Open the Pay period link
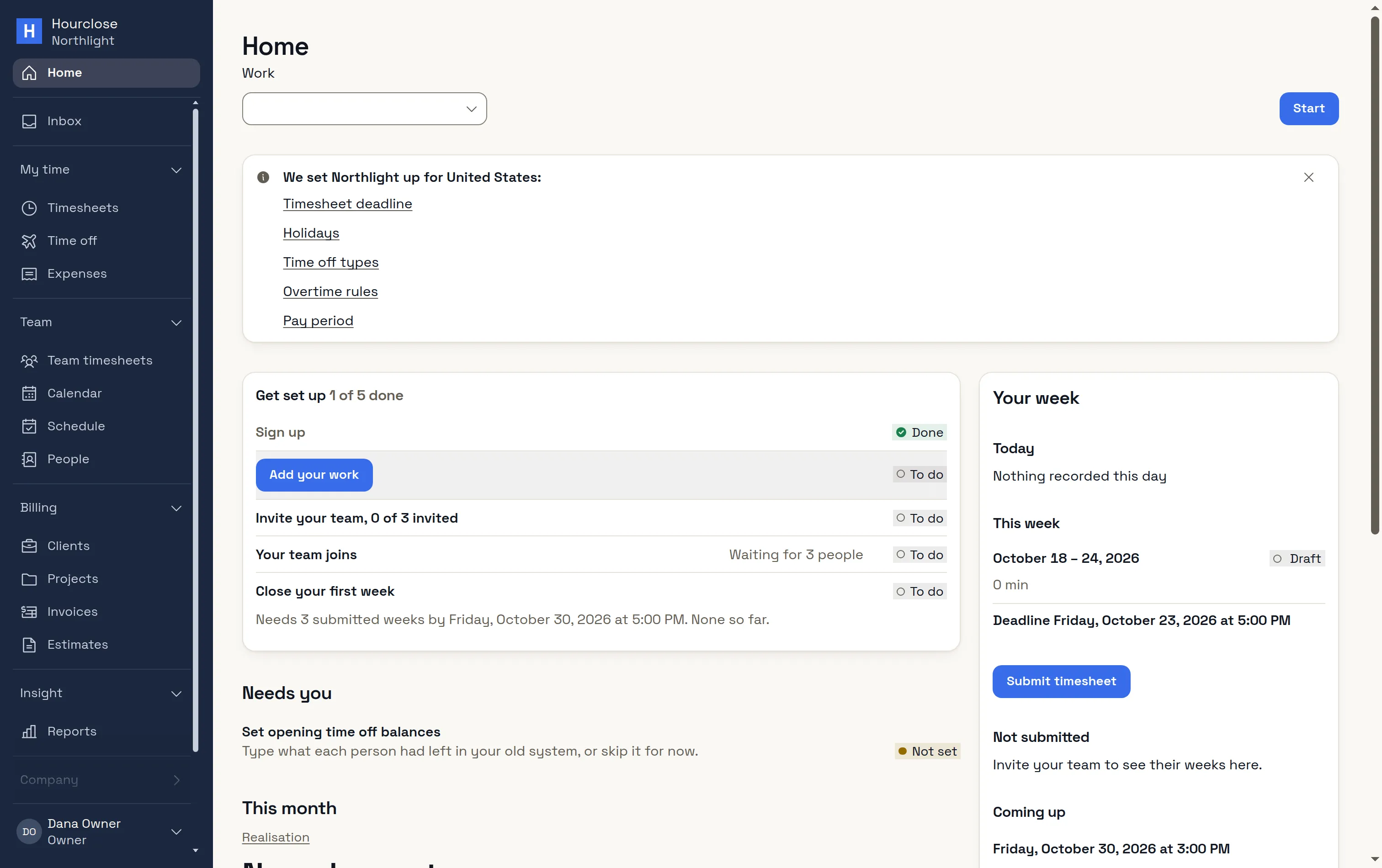The height and width of the screenshot is (868, 1382). click(x=318, y=321)
